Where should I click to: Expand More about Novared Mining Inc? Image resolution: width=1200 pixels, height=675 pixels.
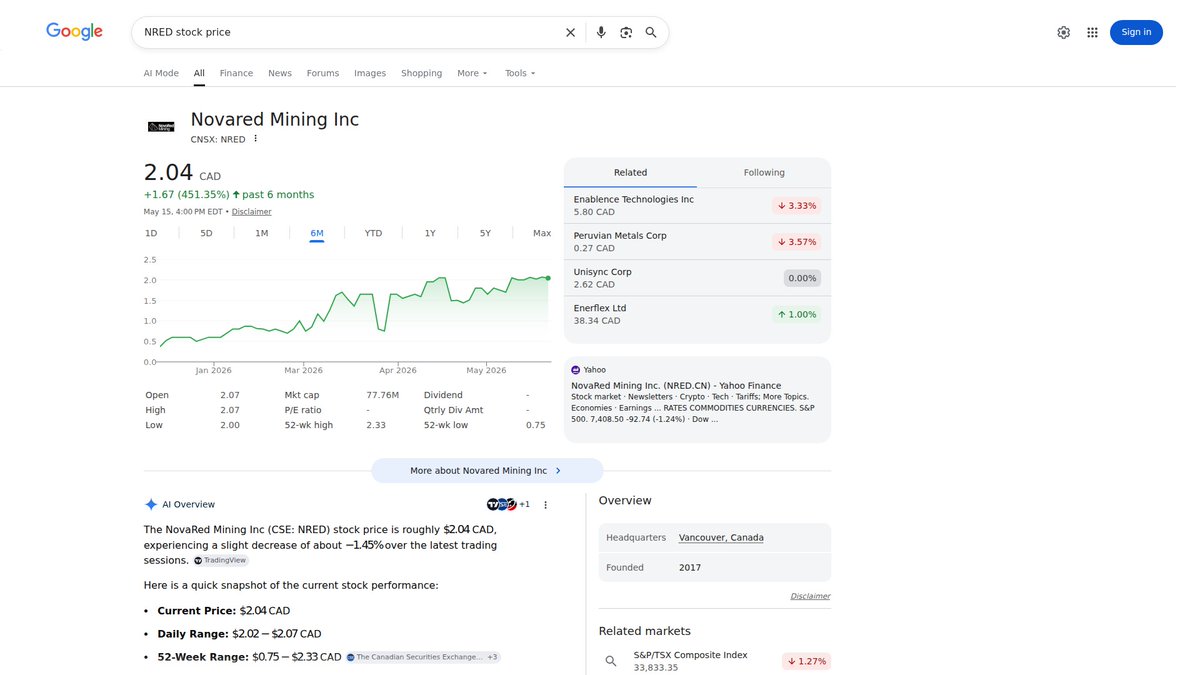(x=487, y=471)
